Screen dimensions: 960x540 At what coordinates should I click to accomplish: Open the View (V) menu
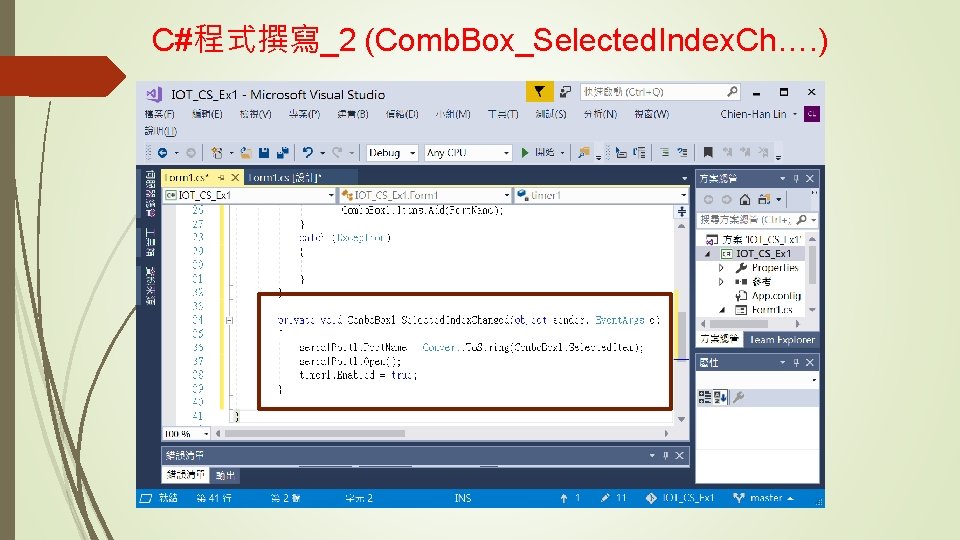tap(255, 114)
